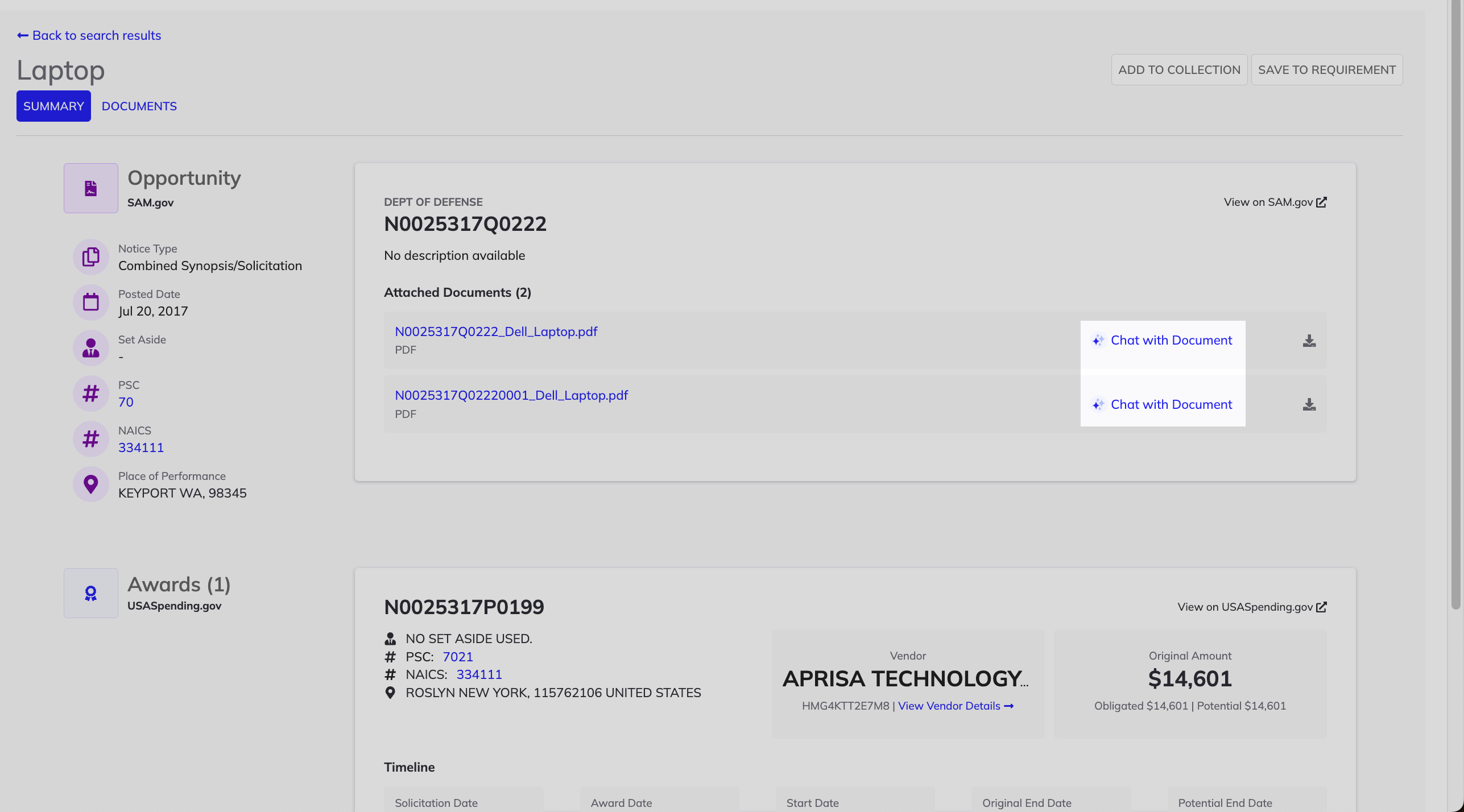Chat with N0025317Q0222_Dell_Laptop.pdf document
Viewport: 1464px width, 812px height.
tap(1163, 340)
